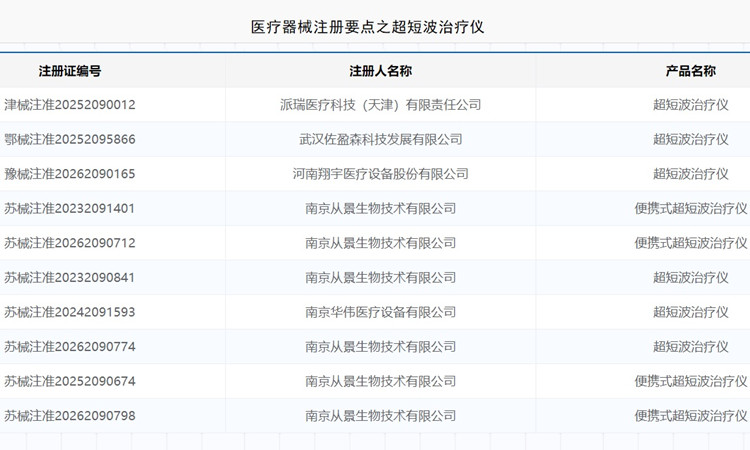This screenshot has height=450, width=750.
Task: Click the 注册证编号 column header
Action: click(x=70, y=71)
